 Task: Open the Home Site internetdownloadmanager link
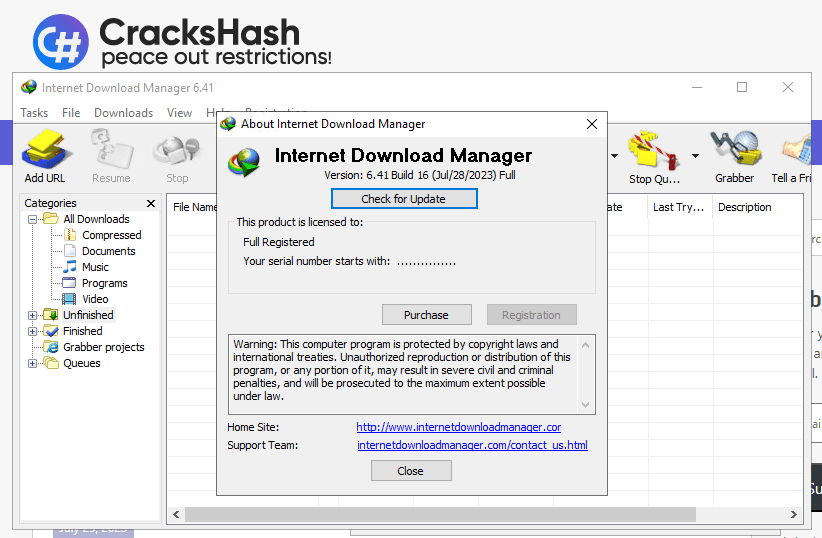(459, 427)
